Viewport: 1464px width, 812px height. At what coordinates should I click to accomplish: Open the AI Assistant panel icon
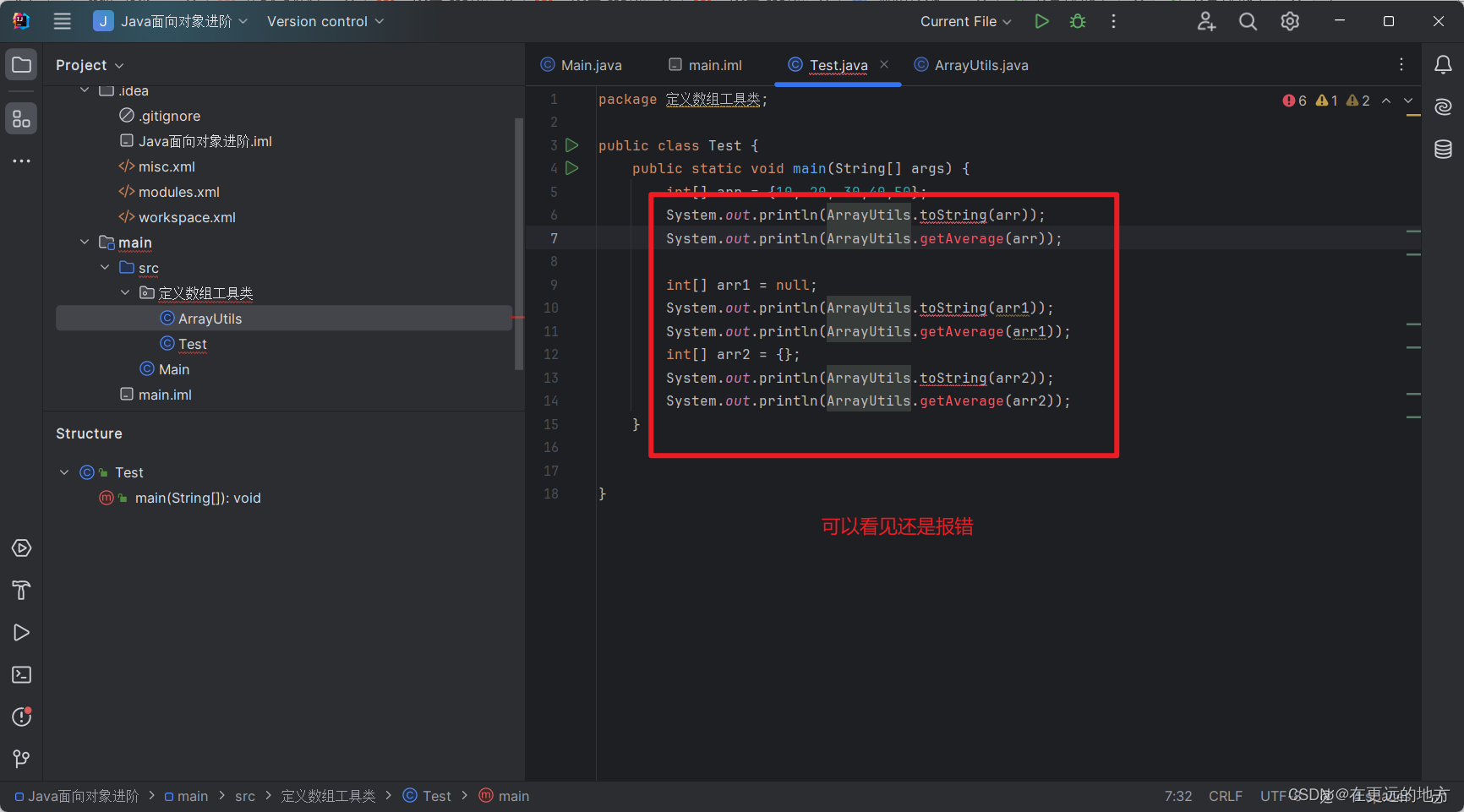coord(1443,106)
